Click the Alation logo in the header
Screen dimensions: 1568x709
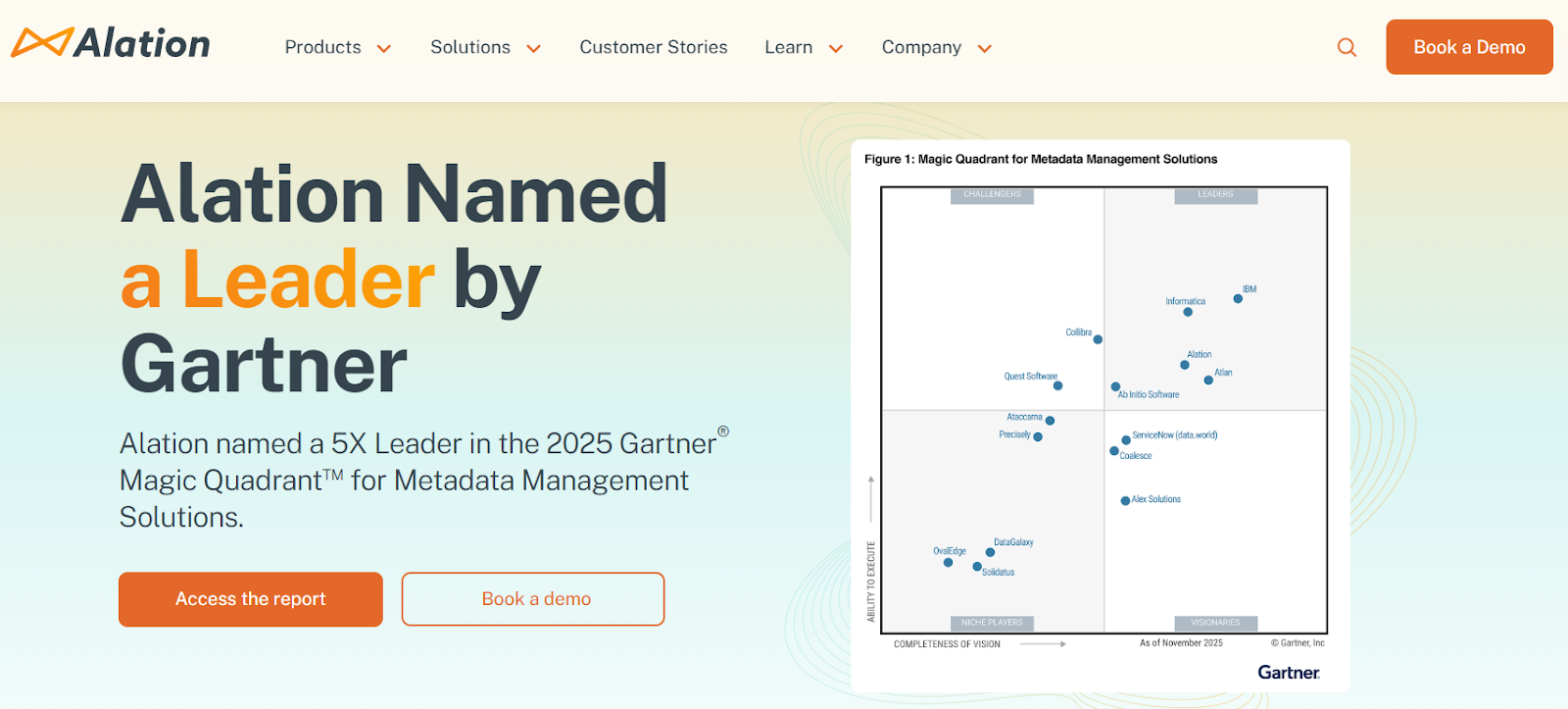tap(111, 44)
